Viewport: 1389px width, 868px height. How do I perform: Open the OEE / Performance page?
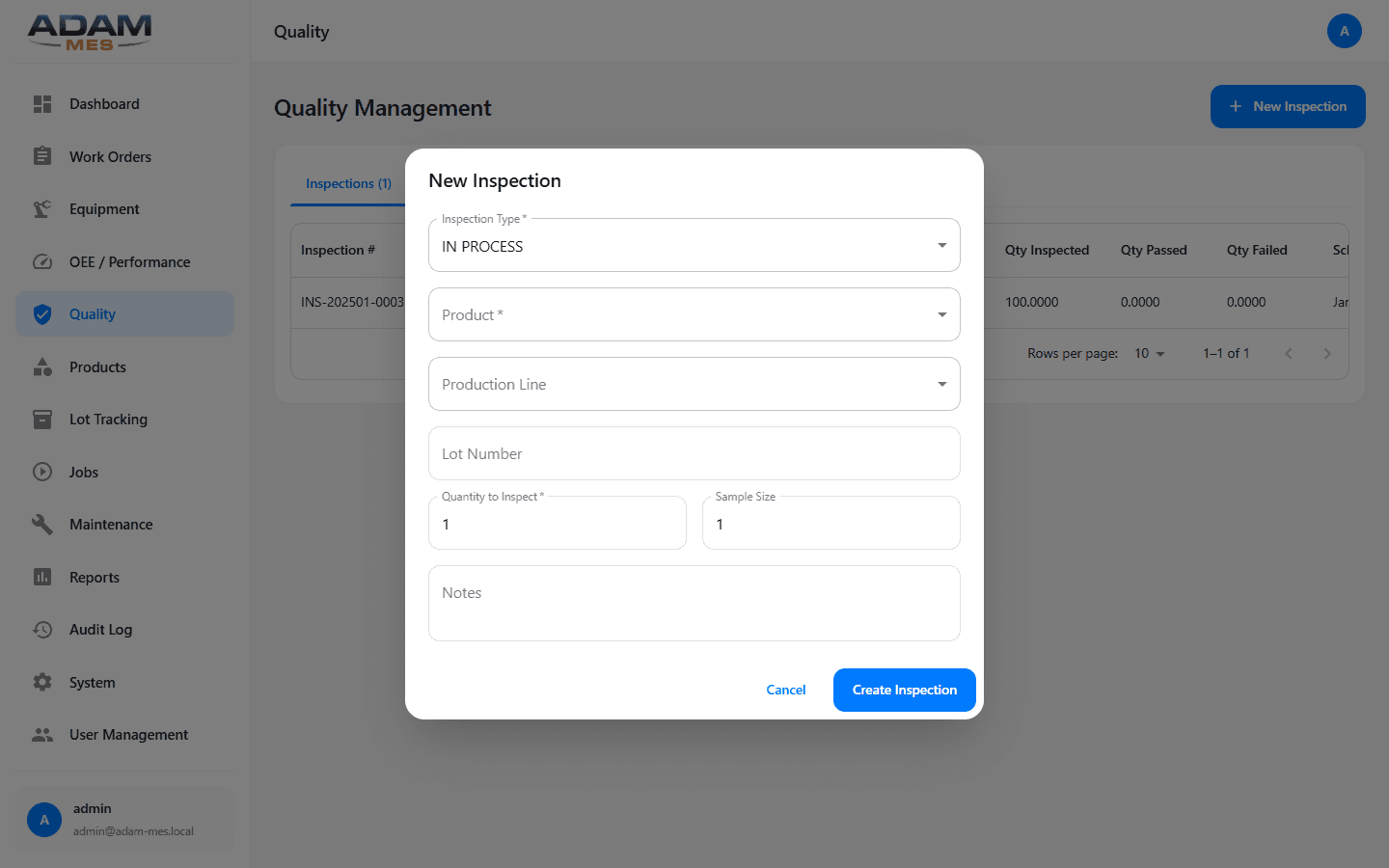click(x=42, y=261)
